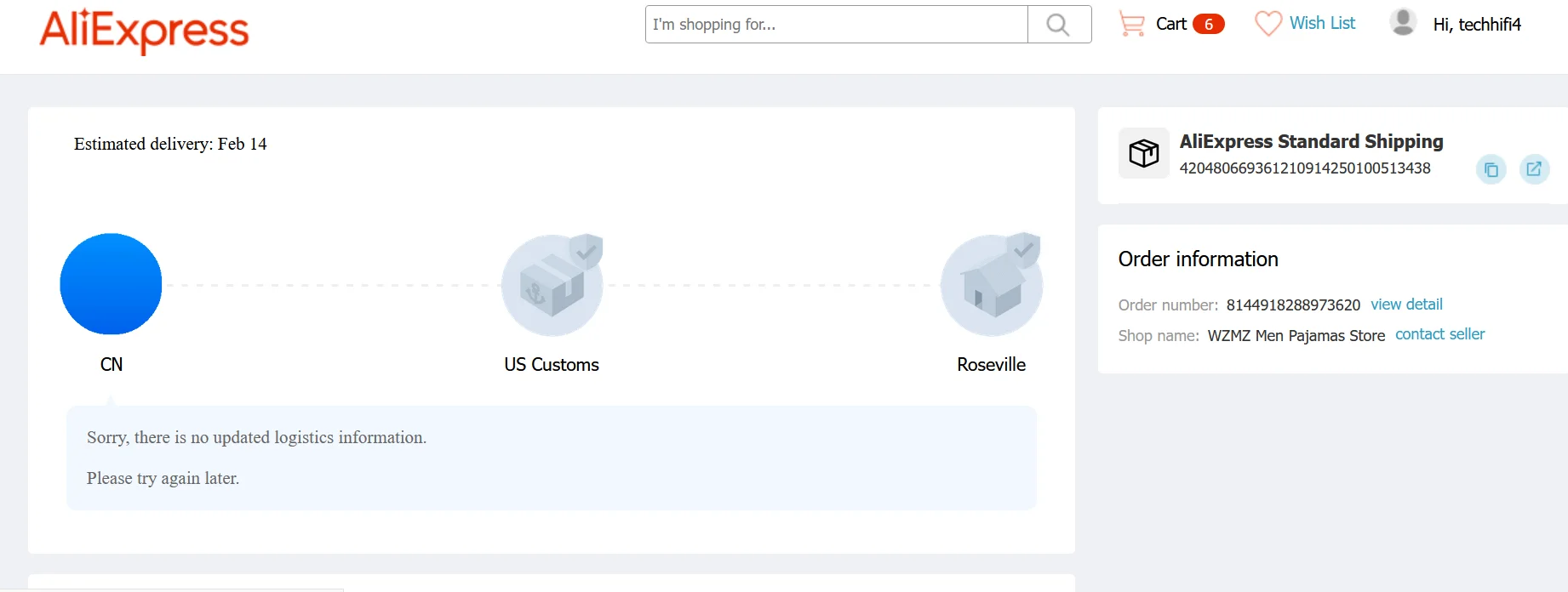Screen dimensions: 1568x592
Task: Click the blue CN origin circle
Action: (x=111, y=284)
